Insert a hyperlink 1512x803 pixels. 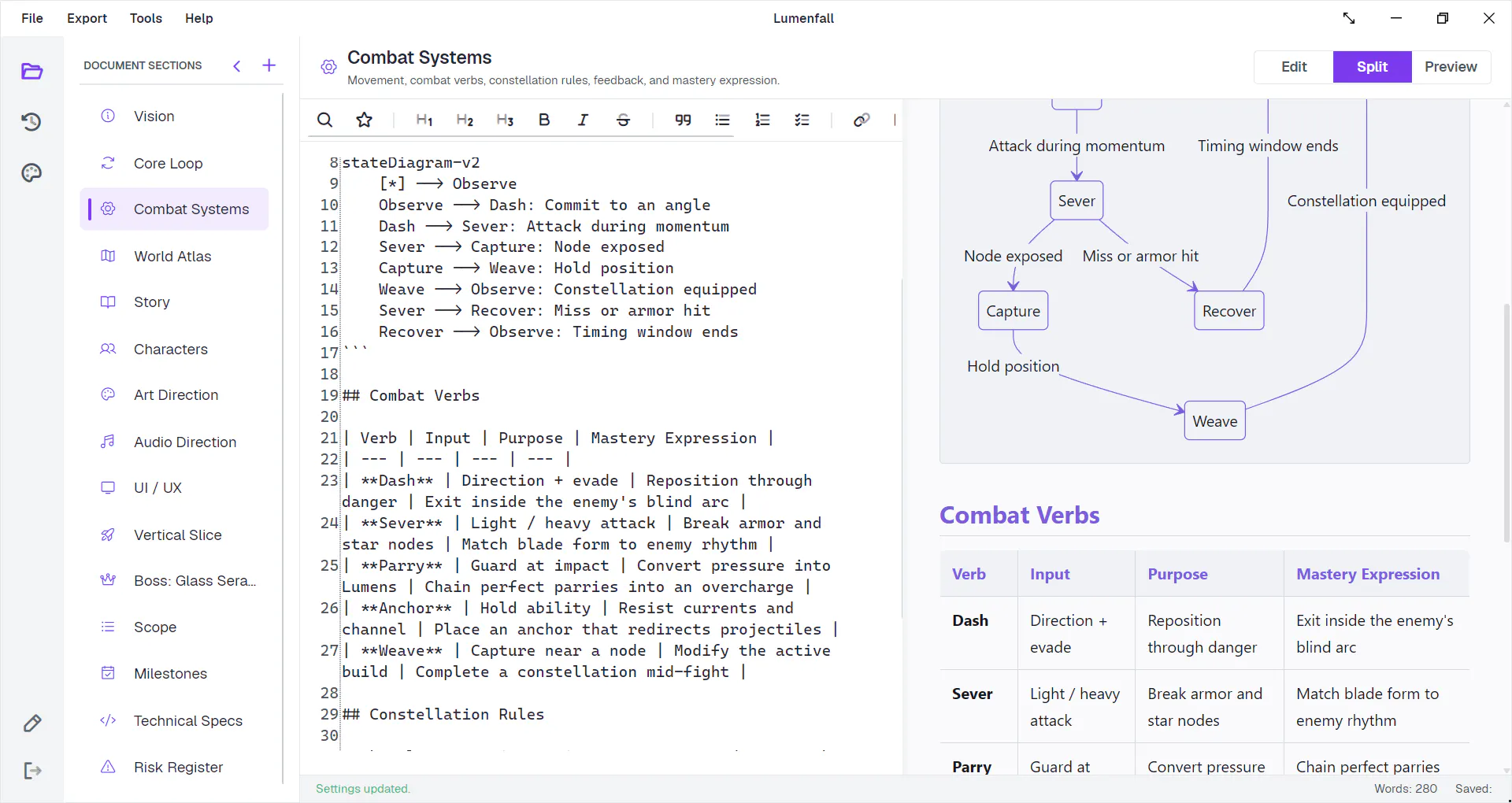(x=862, y=120)
